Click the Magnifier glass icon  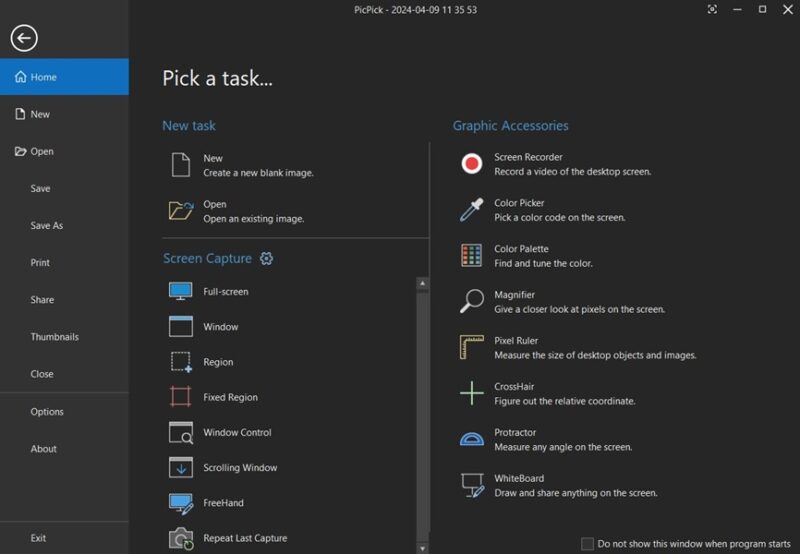471,301
